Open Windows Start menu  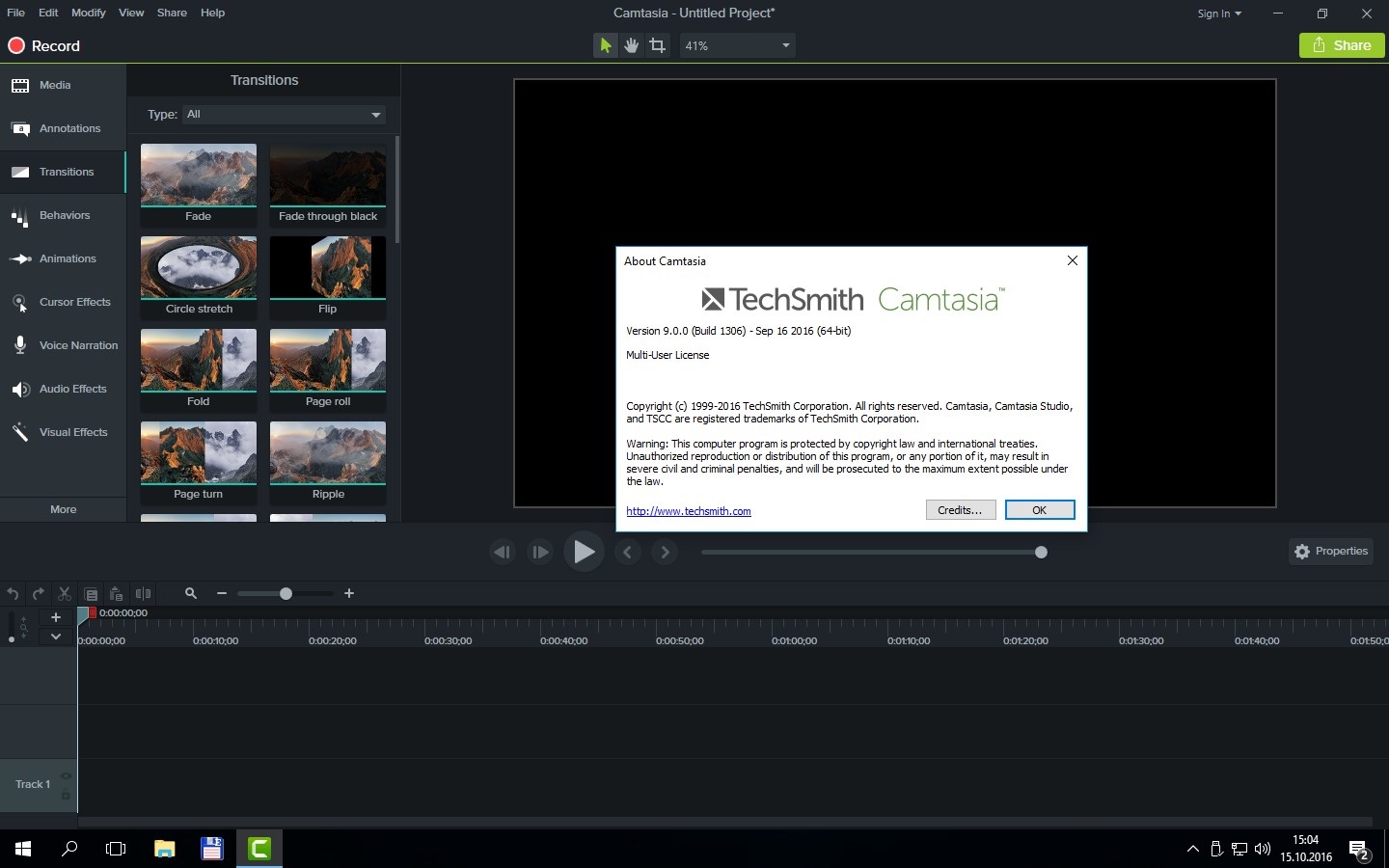click(x=23, y=849)
